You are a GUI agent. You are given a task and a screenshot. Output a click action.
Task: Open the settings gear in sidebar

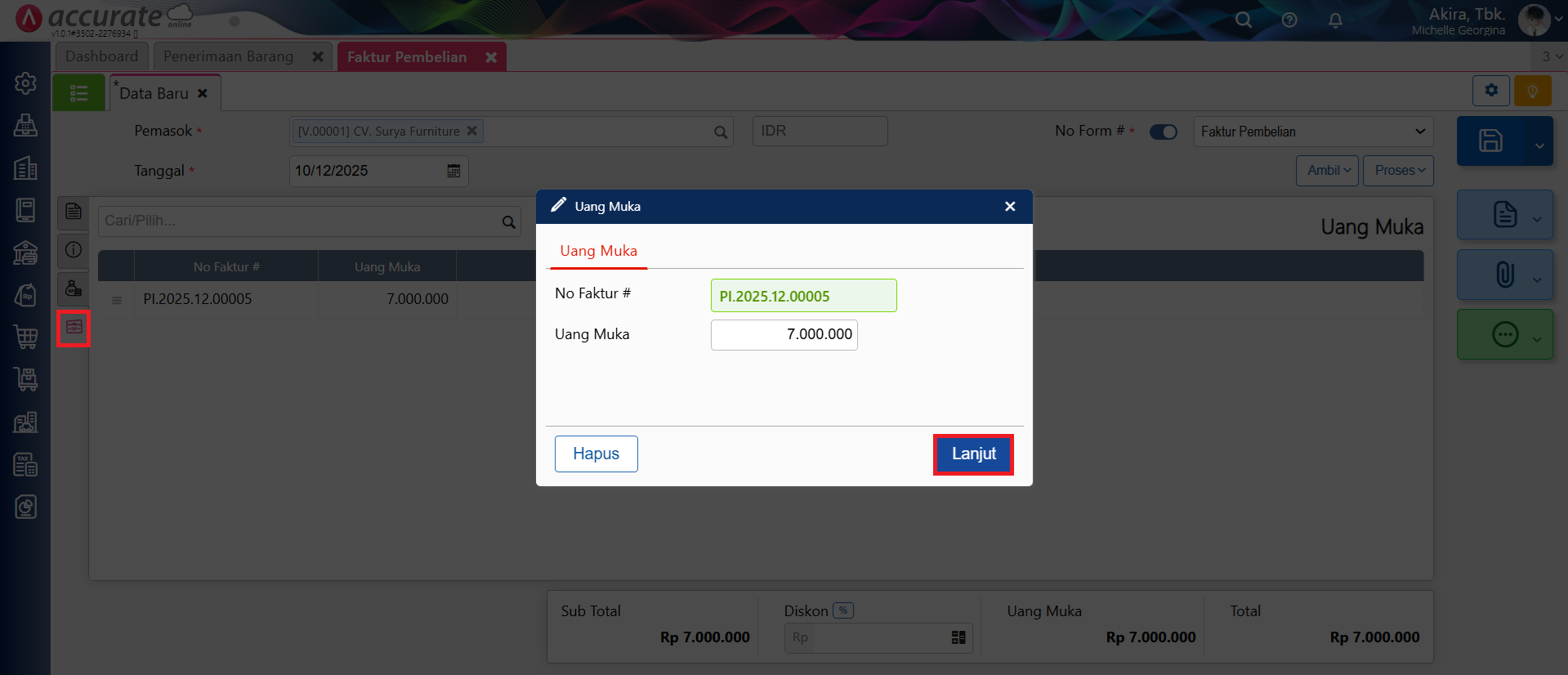pyautogui.click(x=25, y=83)
